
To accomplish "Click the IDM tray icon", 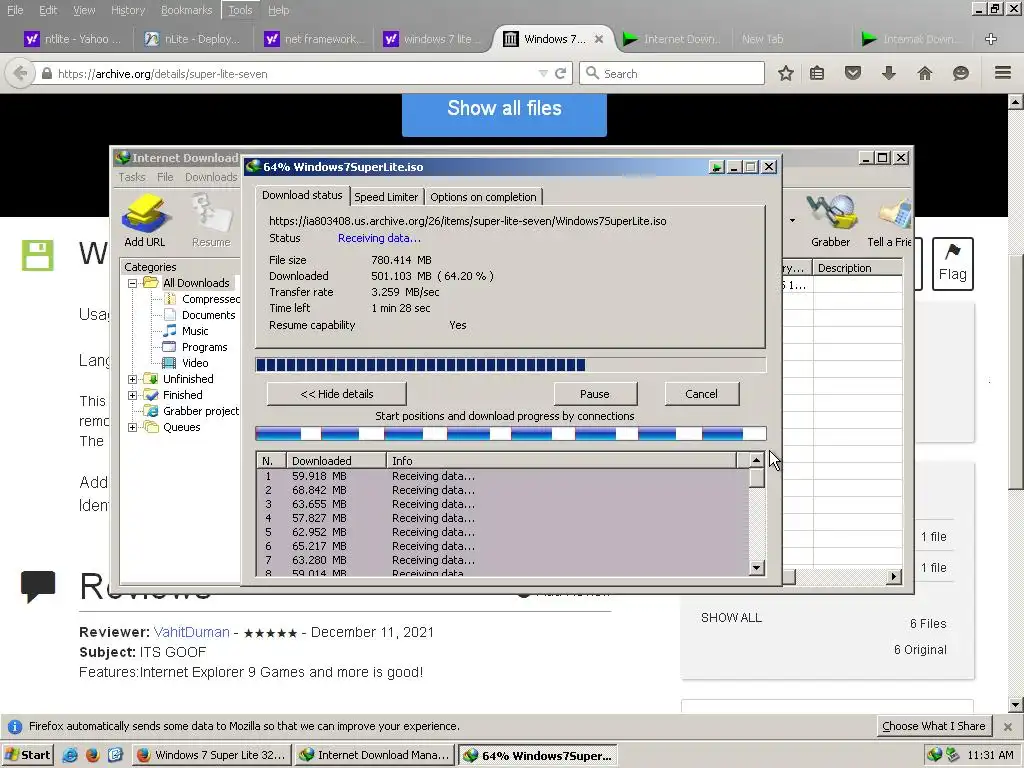I will point(935,755).
